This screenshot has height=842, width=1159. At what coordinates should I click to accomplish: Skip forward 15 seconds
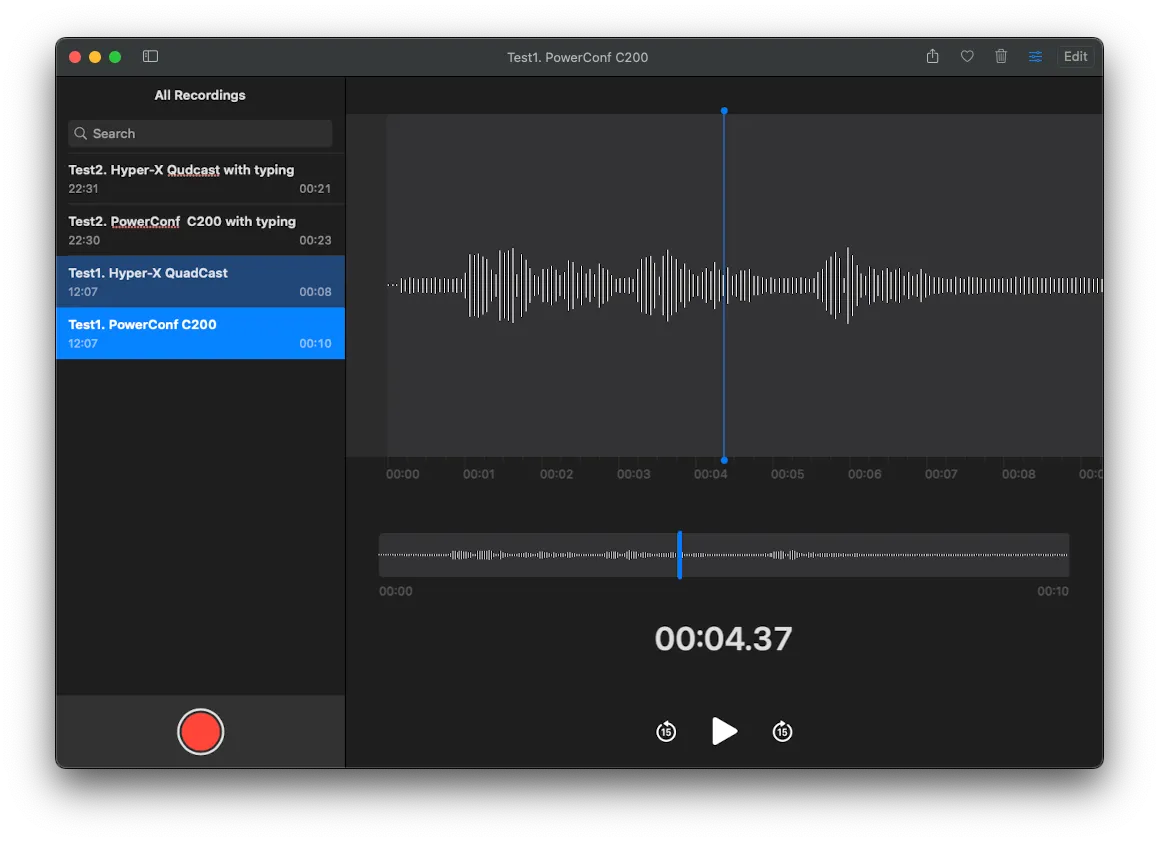782,732
